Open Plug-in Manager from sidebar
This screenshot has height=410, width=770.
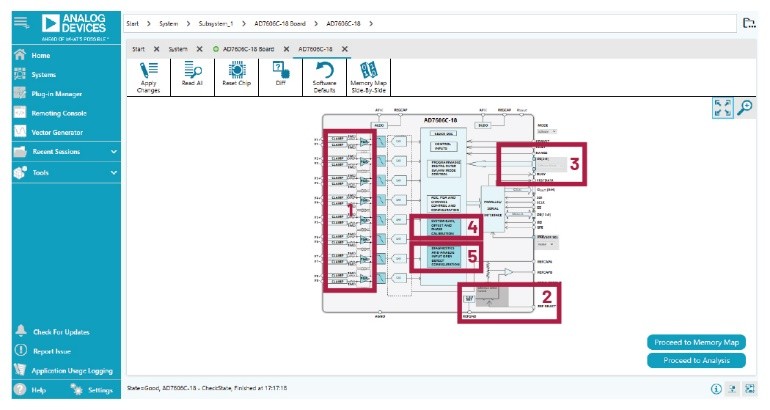pyautogui.click(x=57, y=93)
